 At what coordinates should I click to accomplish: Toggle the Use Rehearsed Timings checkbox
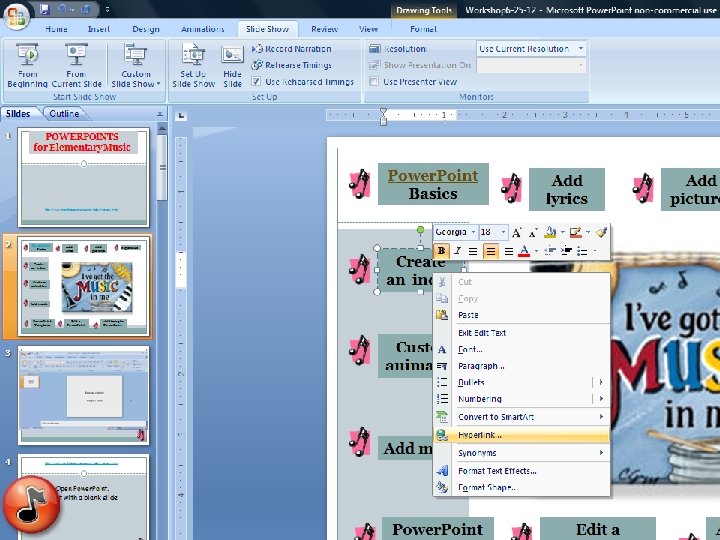[256, 82]
